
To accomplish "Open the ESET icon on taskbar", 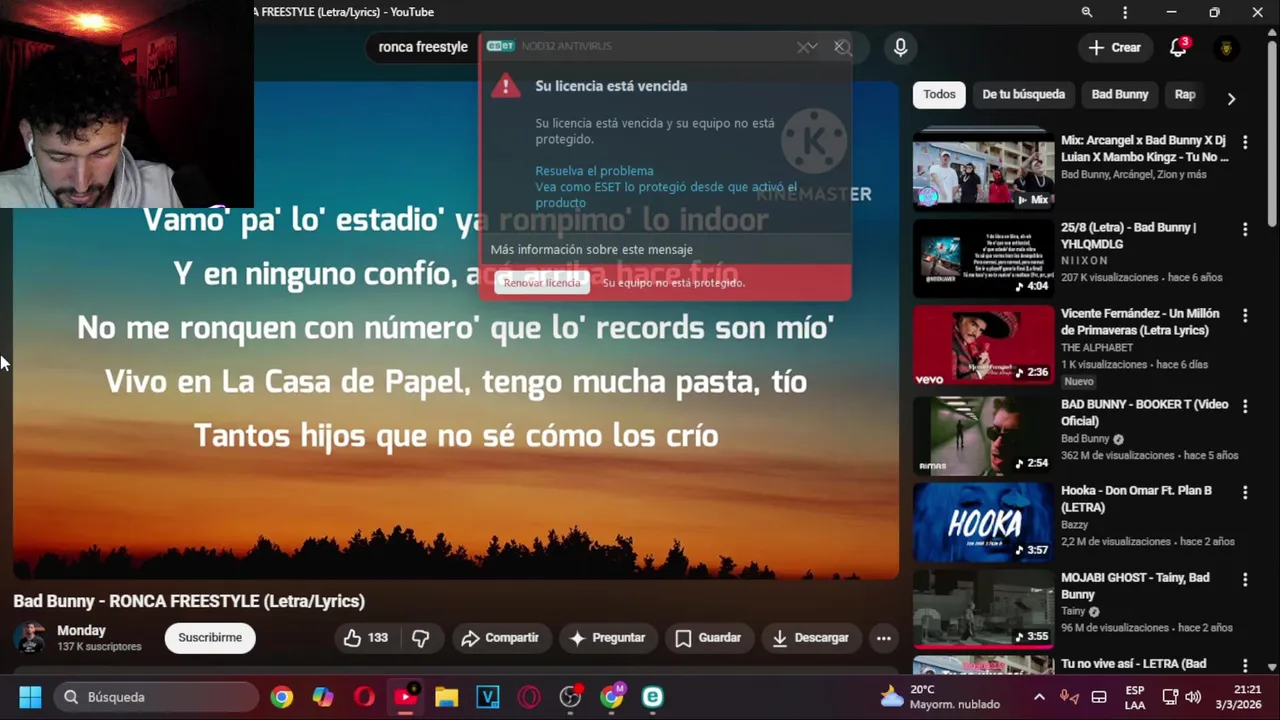I will click(652, 697).
